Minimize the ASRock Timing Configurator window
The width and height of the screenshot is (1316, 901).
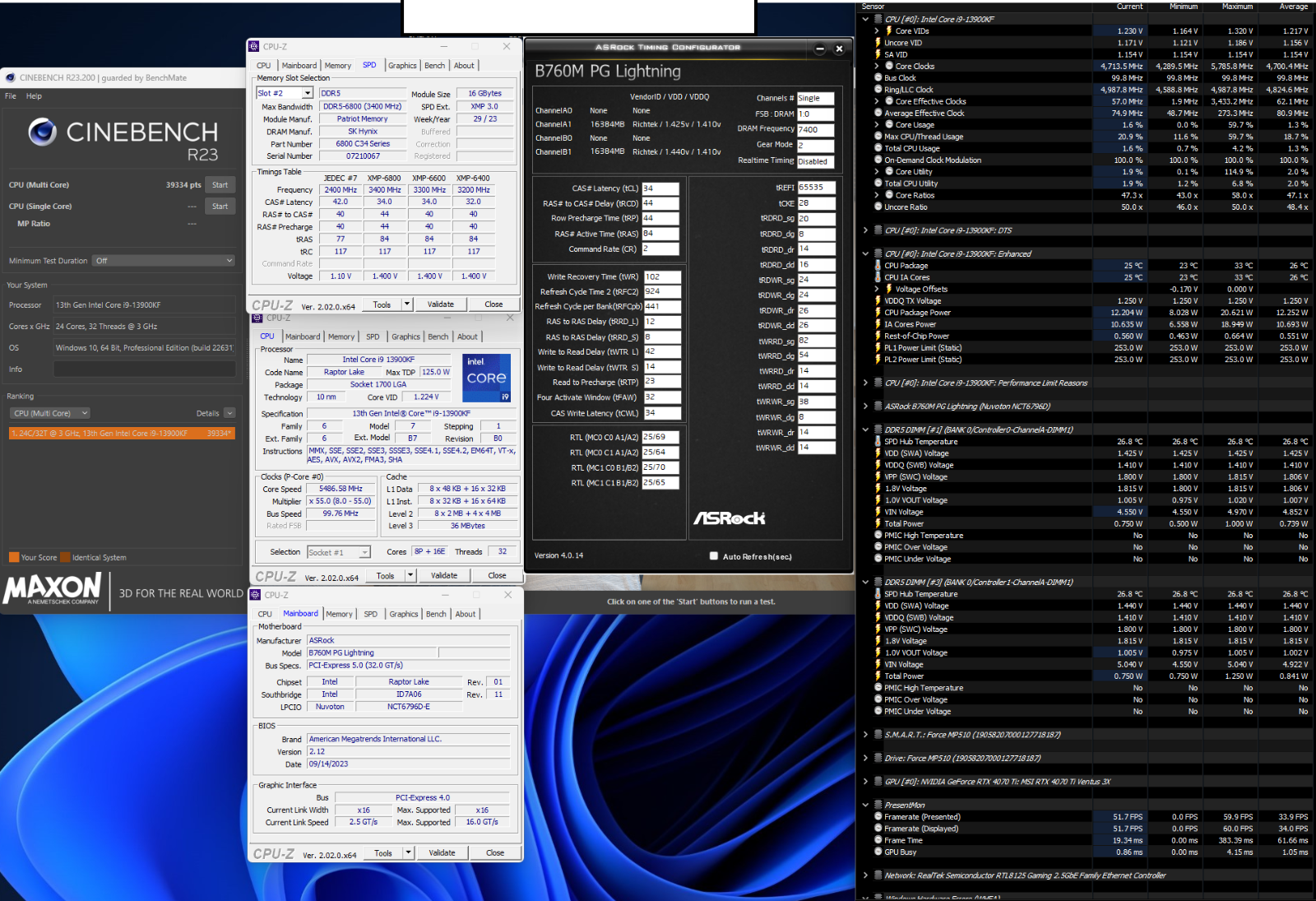(x=820, y=49)
